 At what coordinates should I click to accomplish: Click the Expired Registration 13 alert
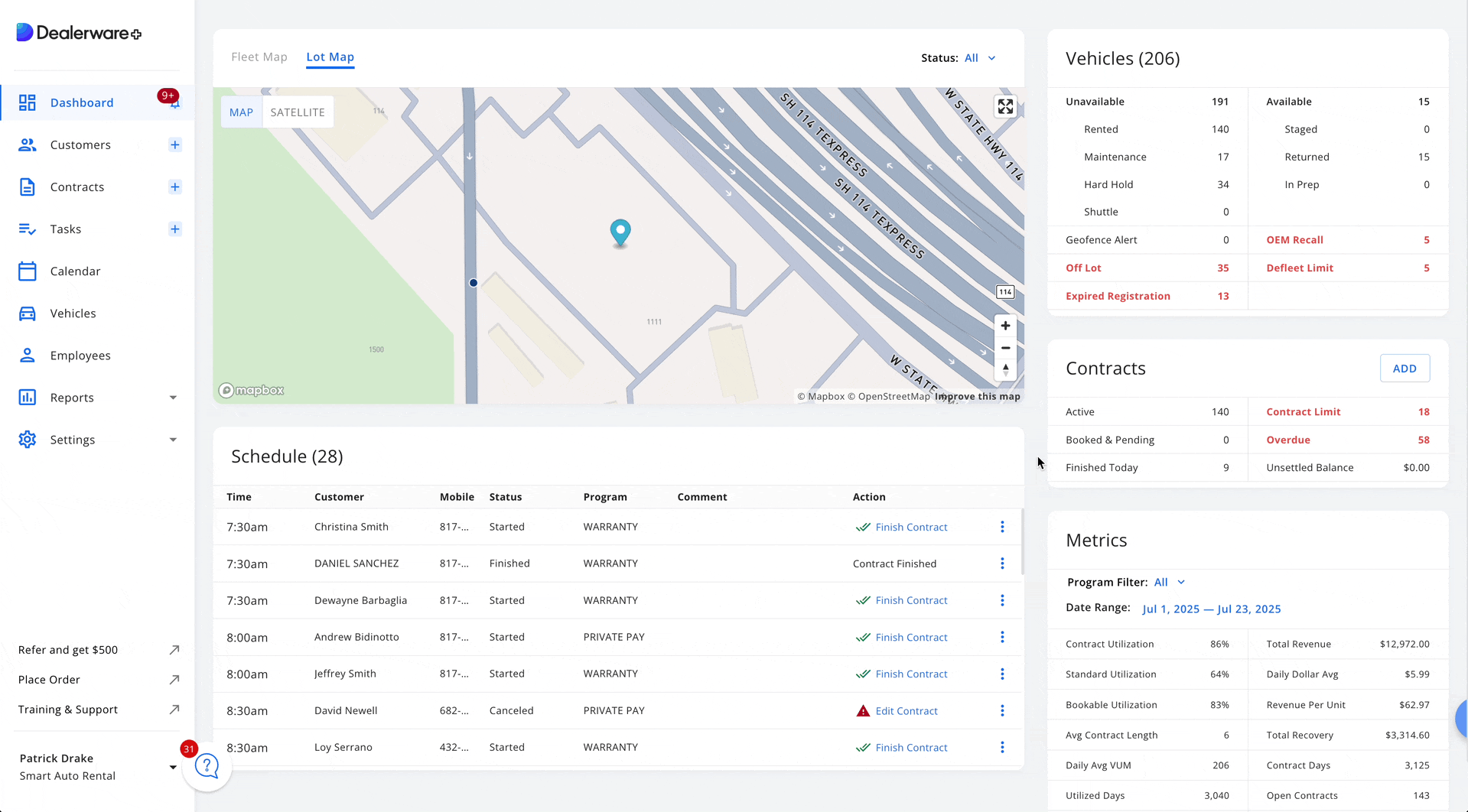point(1147,296)
